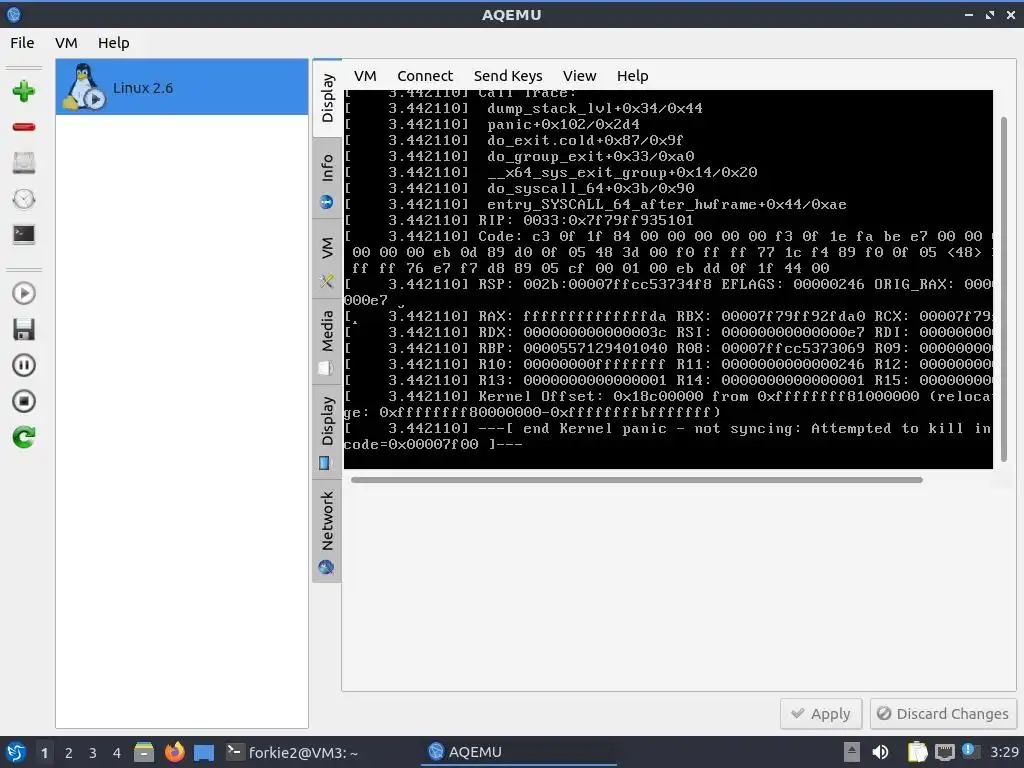Image resolution: width=1024 pixels, height=768 pixels.
Task: Switch to the Media tab
Action: [x=327, y=342]
